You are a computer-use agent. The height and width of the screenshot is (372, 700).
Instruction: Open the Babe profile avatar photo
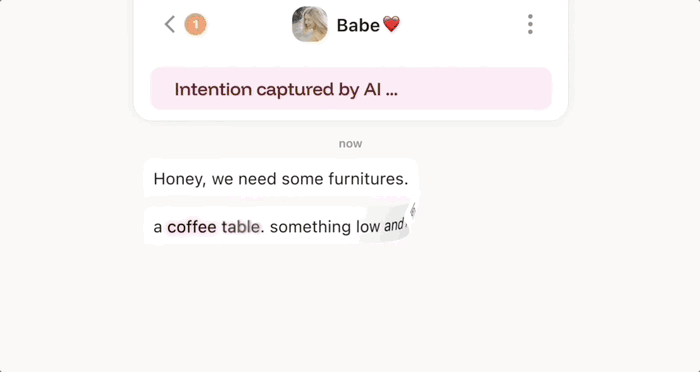point(309,24)
